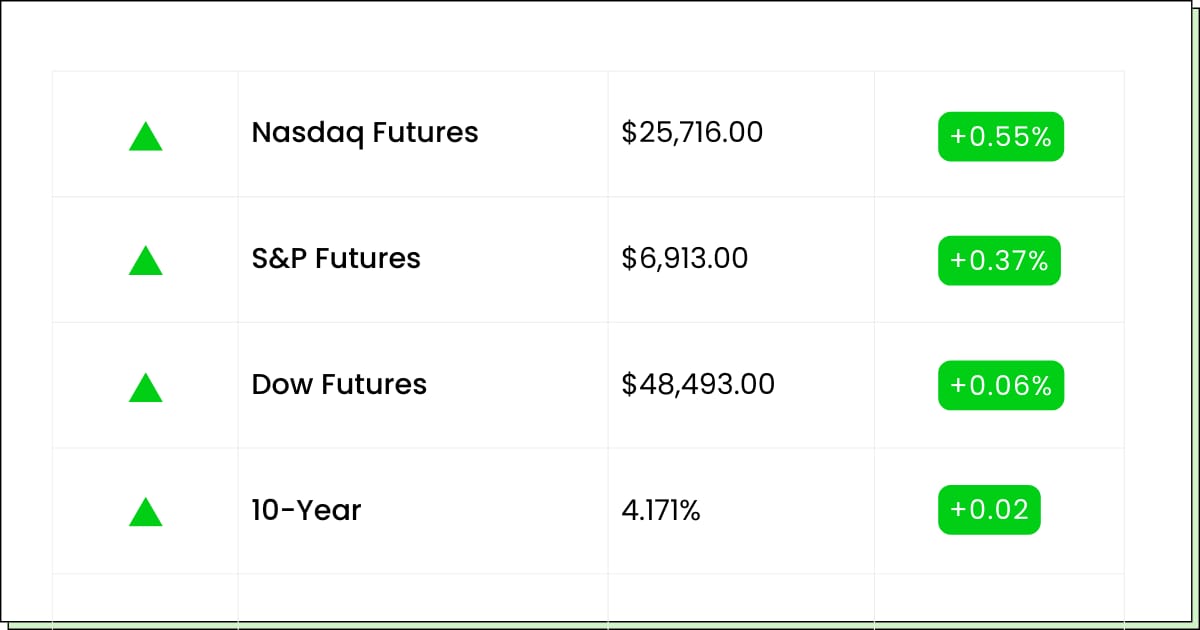Click the empty cell below the 4.171% value
This screenshot has height=630, width=1200.
[x=740, y=597]
